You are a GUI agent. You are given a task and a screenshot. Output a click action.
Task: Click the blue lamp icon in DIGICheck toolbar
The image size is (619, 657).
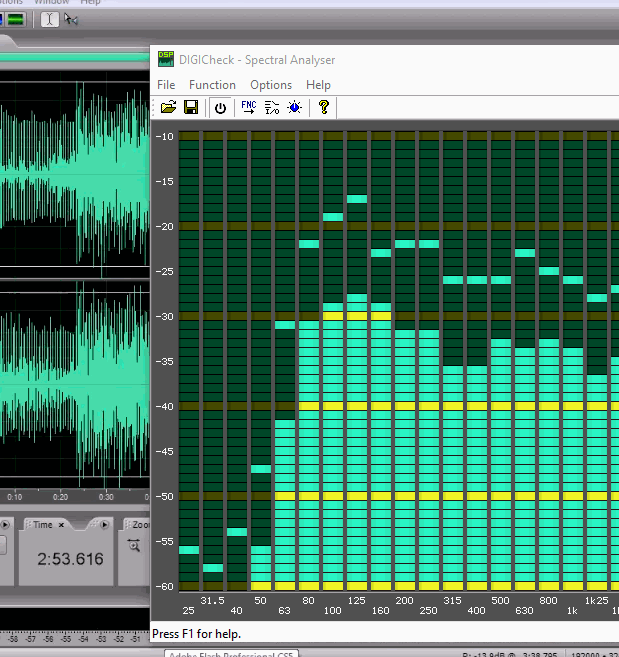pos(295,107)
